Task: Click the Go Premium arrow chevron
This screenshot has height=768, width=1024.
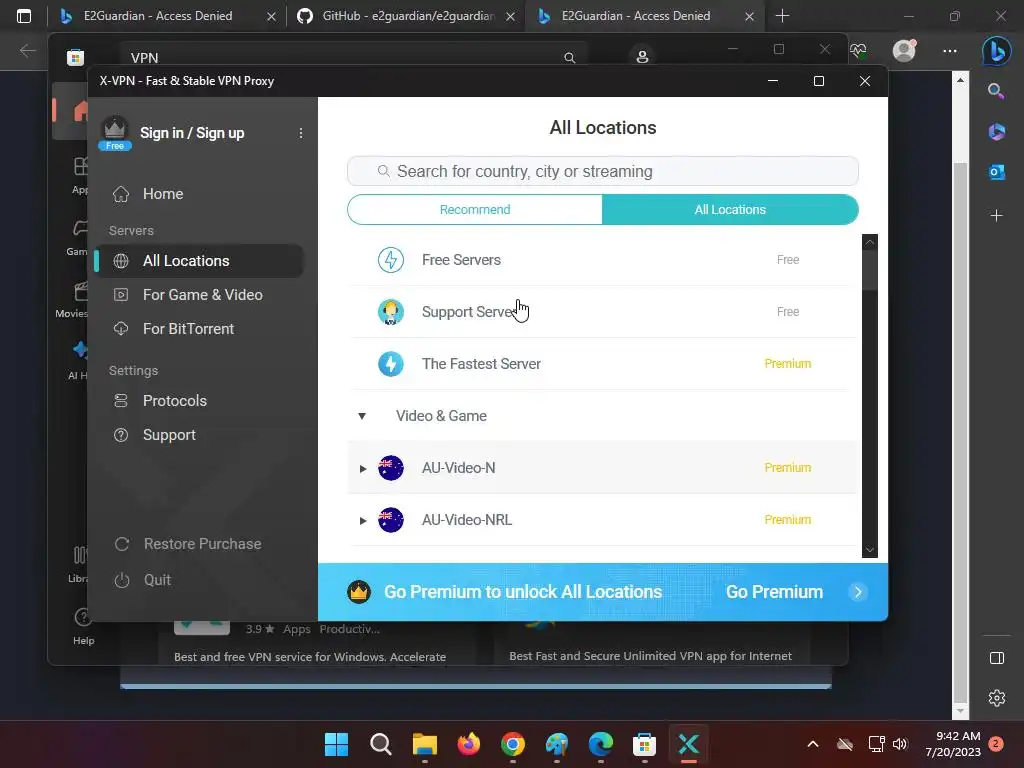Action: click(x=858, y=592)
